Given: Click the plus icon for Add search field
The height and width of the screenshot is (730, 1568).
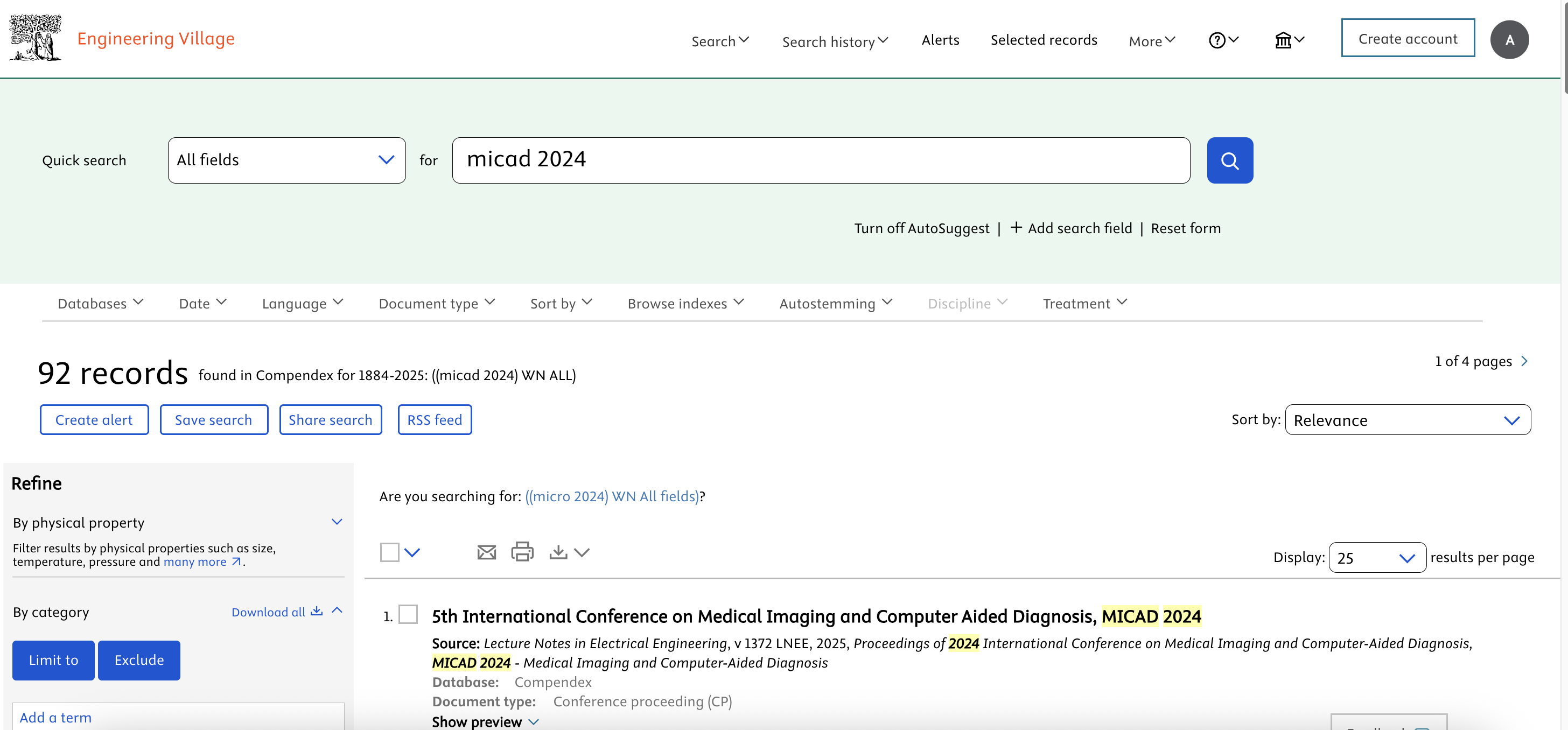Looking at the screenshot, I should click(1016, 228).
